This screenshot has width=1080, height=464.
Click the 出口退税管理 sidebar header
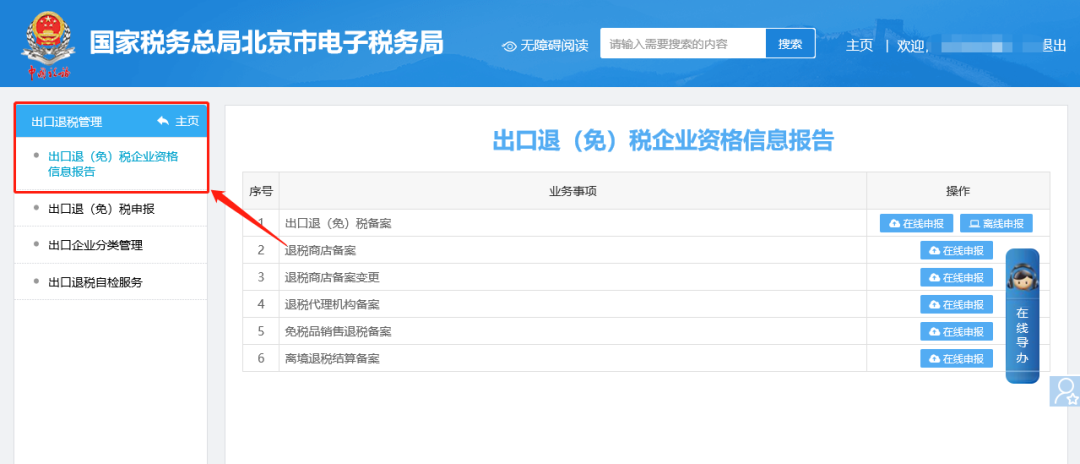67,122
